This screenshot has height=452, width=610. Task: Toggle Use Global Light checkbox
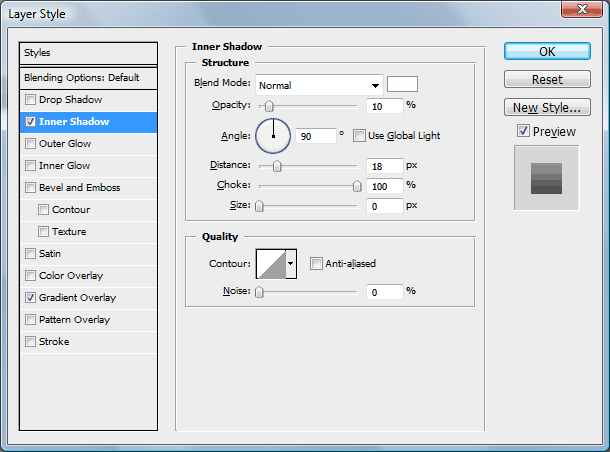point(360,136)
